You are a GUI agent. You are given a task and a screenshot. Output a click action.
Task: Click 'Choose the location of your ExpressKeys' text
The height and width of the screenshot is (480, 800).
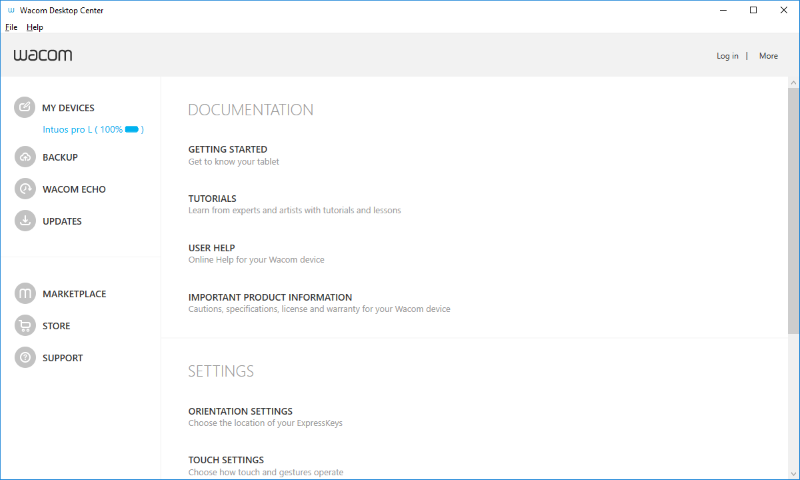(265, 423)
